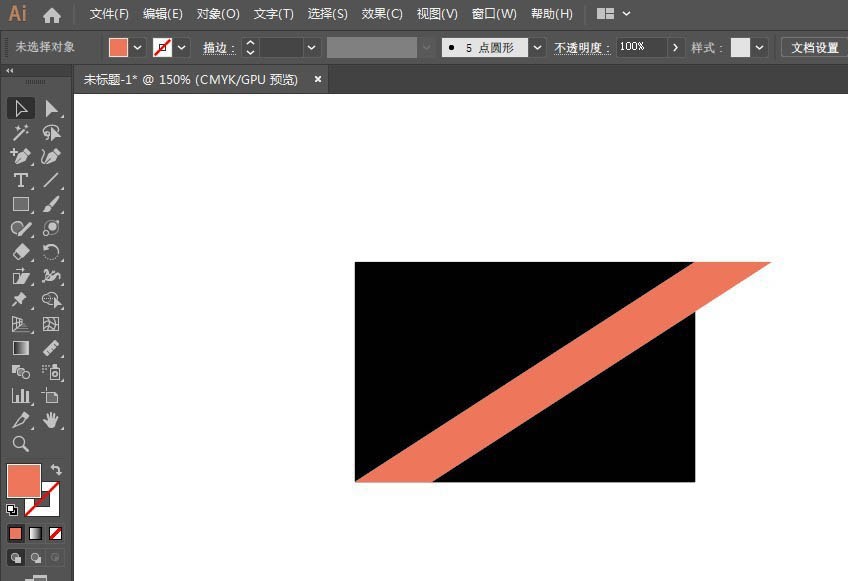Screen dimensions: 848x581
Task: Activate the Type tool
Action: click(x=21, y=180)
